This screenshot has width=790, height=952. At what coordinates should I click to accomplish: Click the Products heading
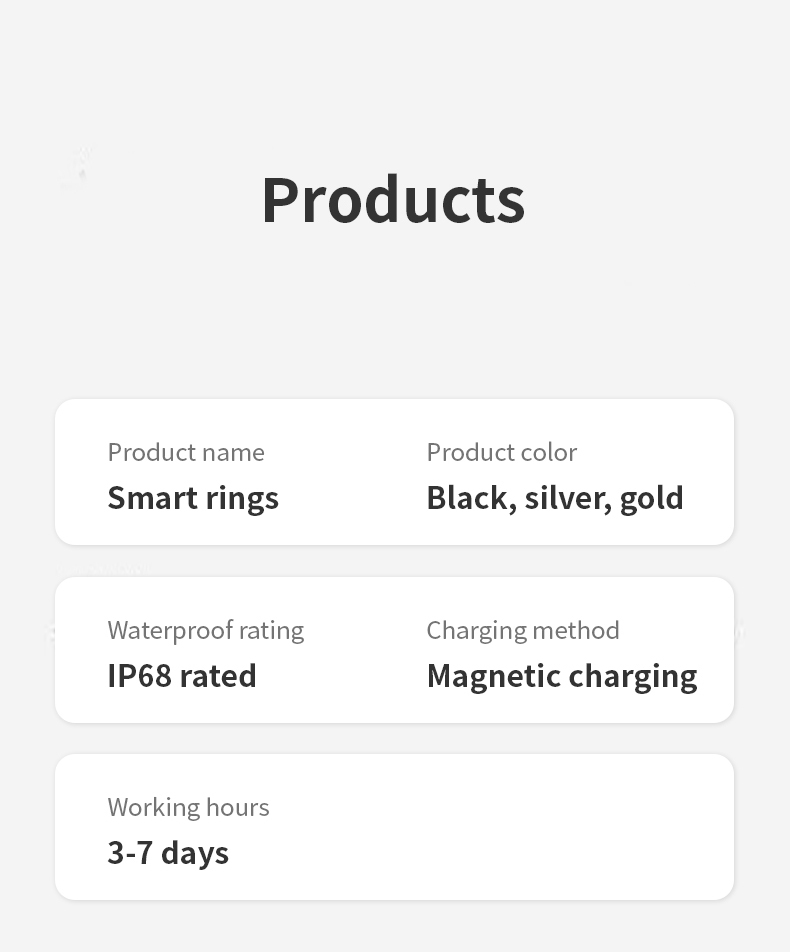point(393,200)
